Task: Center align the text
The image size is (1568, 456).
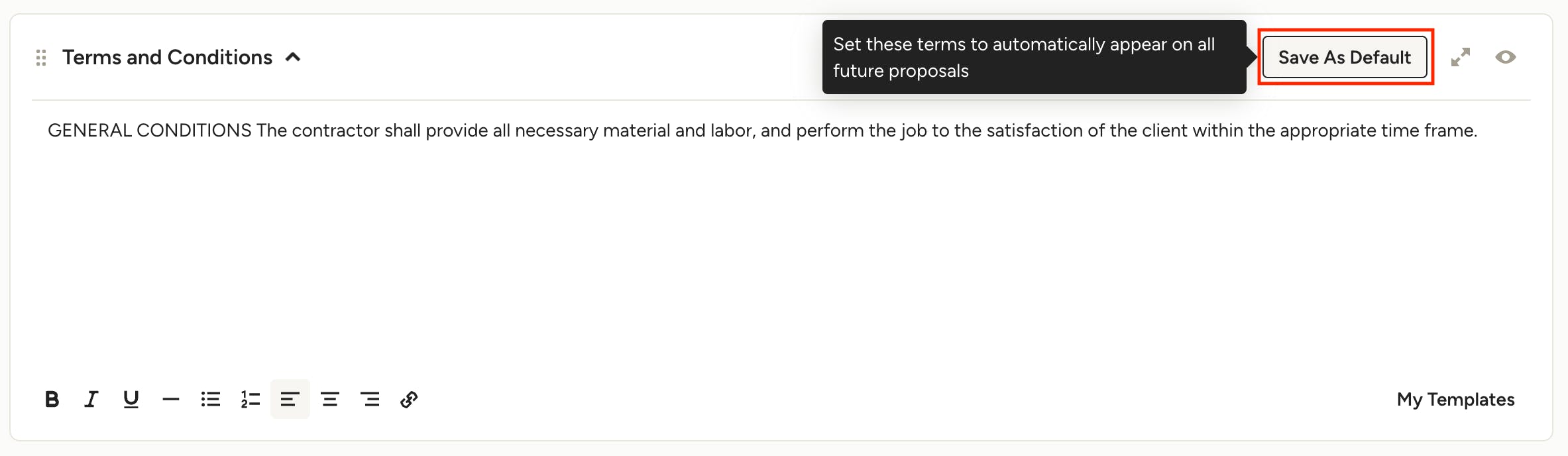Action: coord(330,399)
